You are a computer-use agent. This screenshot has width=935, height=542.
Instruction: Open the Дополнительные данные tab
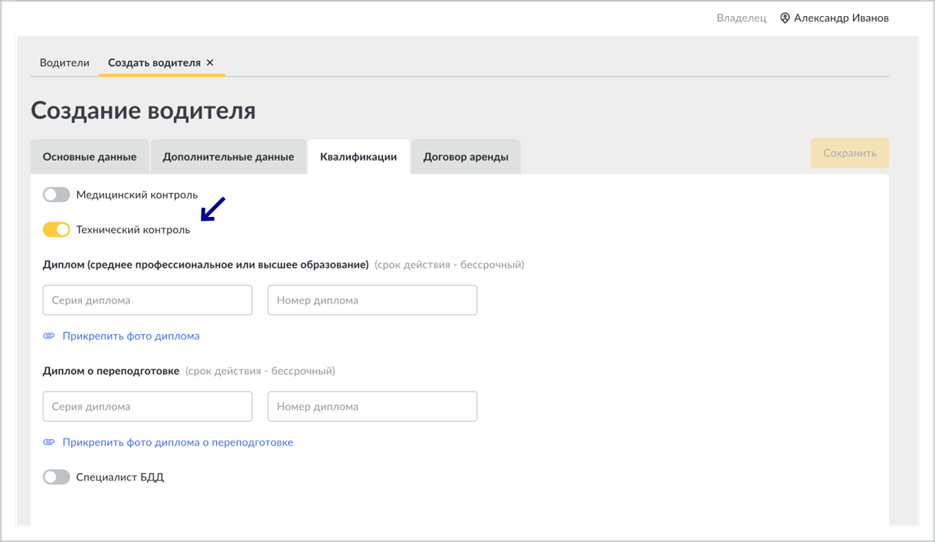(228, 157)
